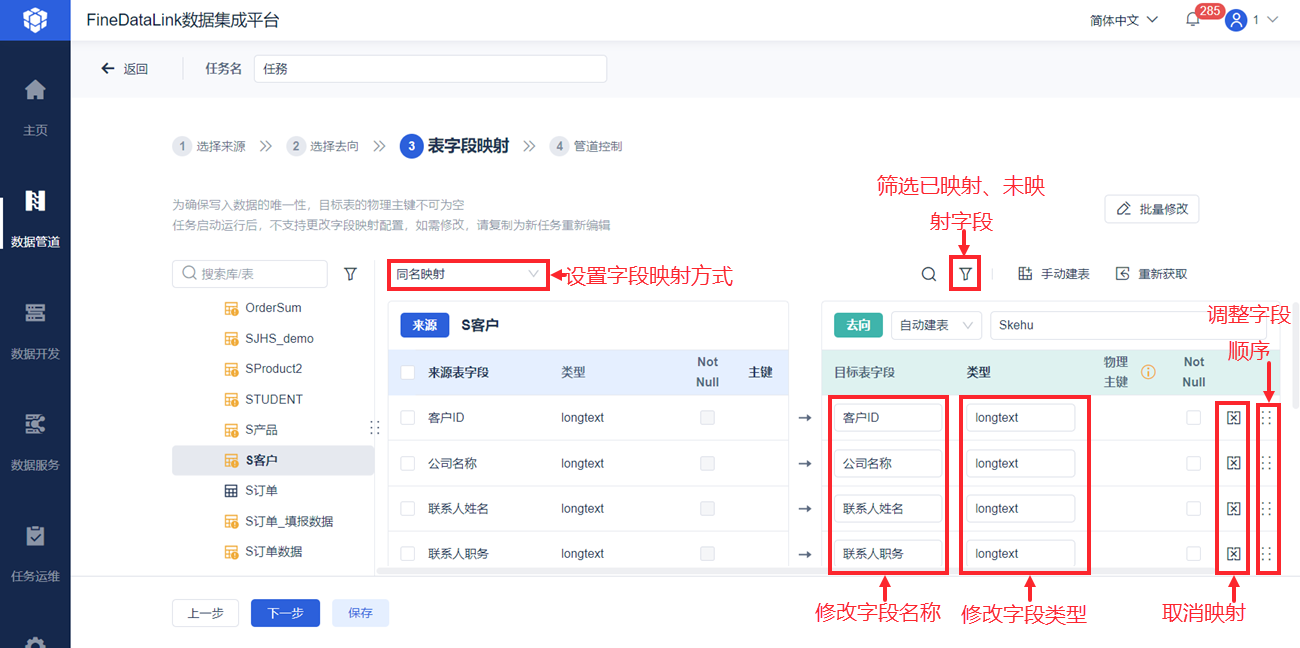This screenshot has width=1300, height=648.
Task: Click 上一步 button
Action: click(205, 613)
